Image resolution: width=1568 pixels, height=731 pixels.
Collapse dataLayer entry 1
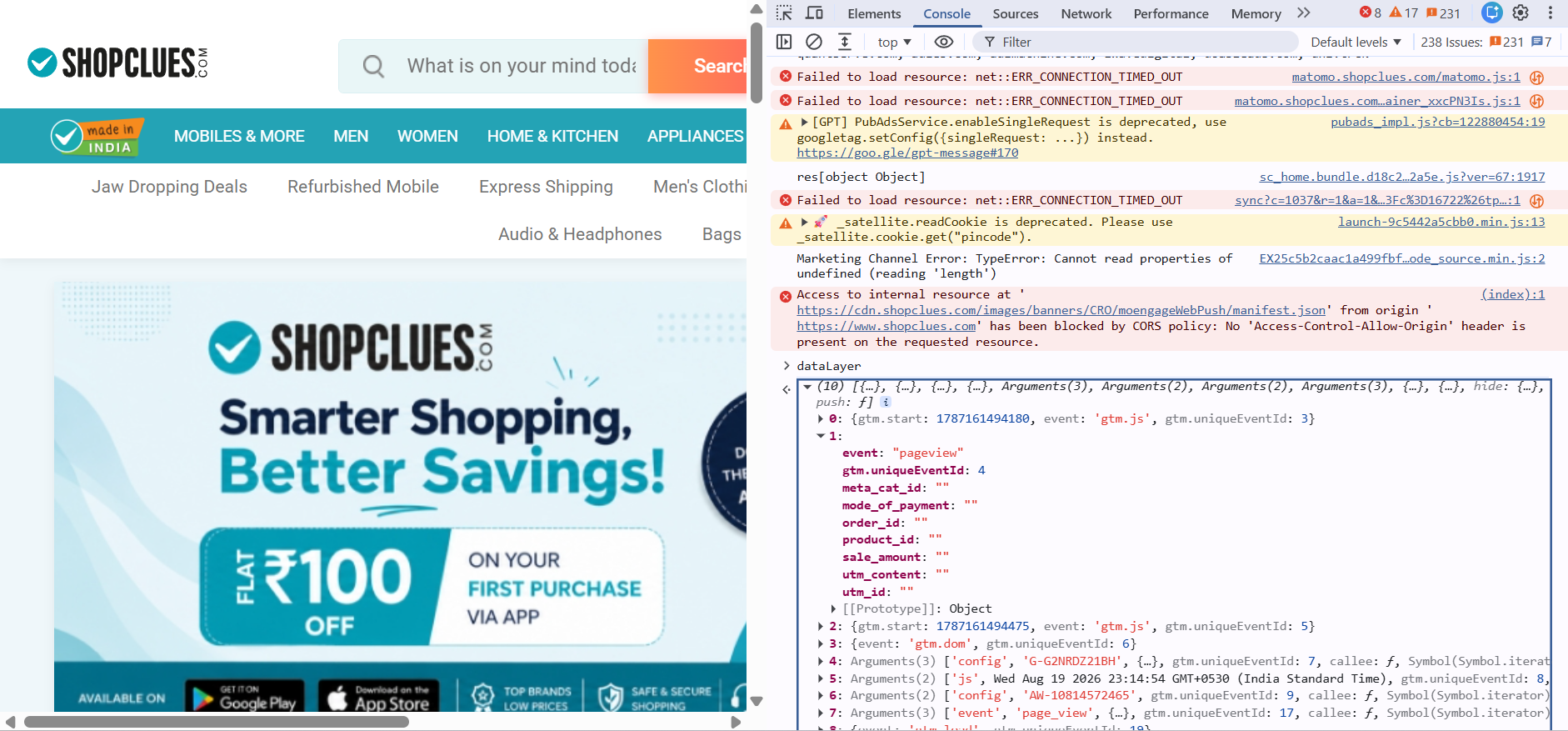click(821, 436)
